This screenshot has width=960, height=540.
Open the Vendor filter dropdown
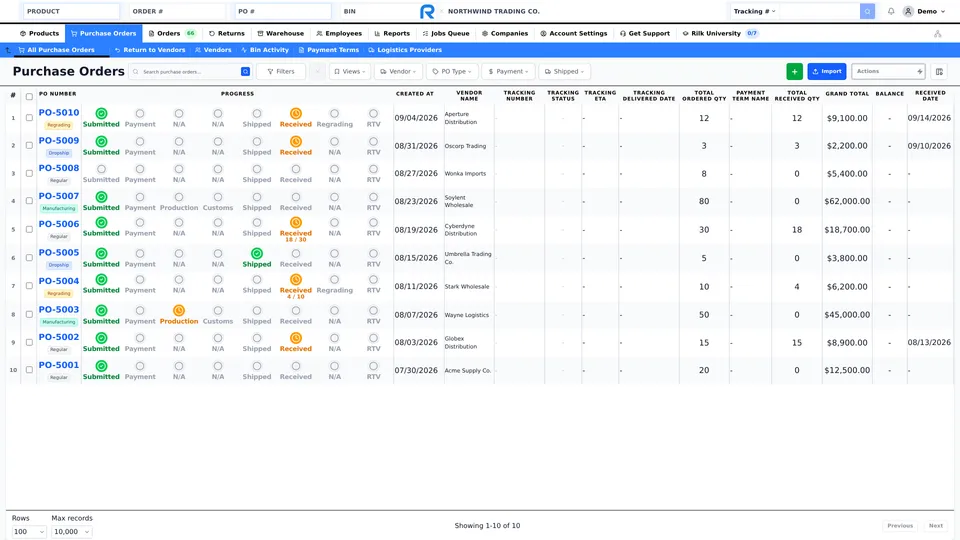[x=398, y=72]
